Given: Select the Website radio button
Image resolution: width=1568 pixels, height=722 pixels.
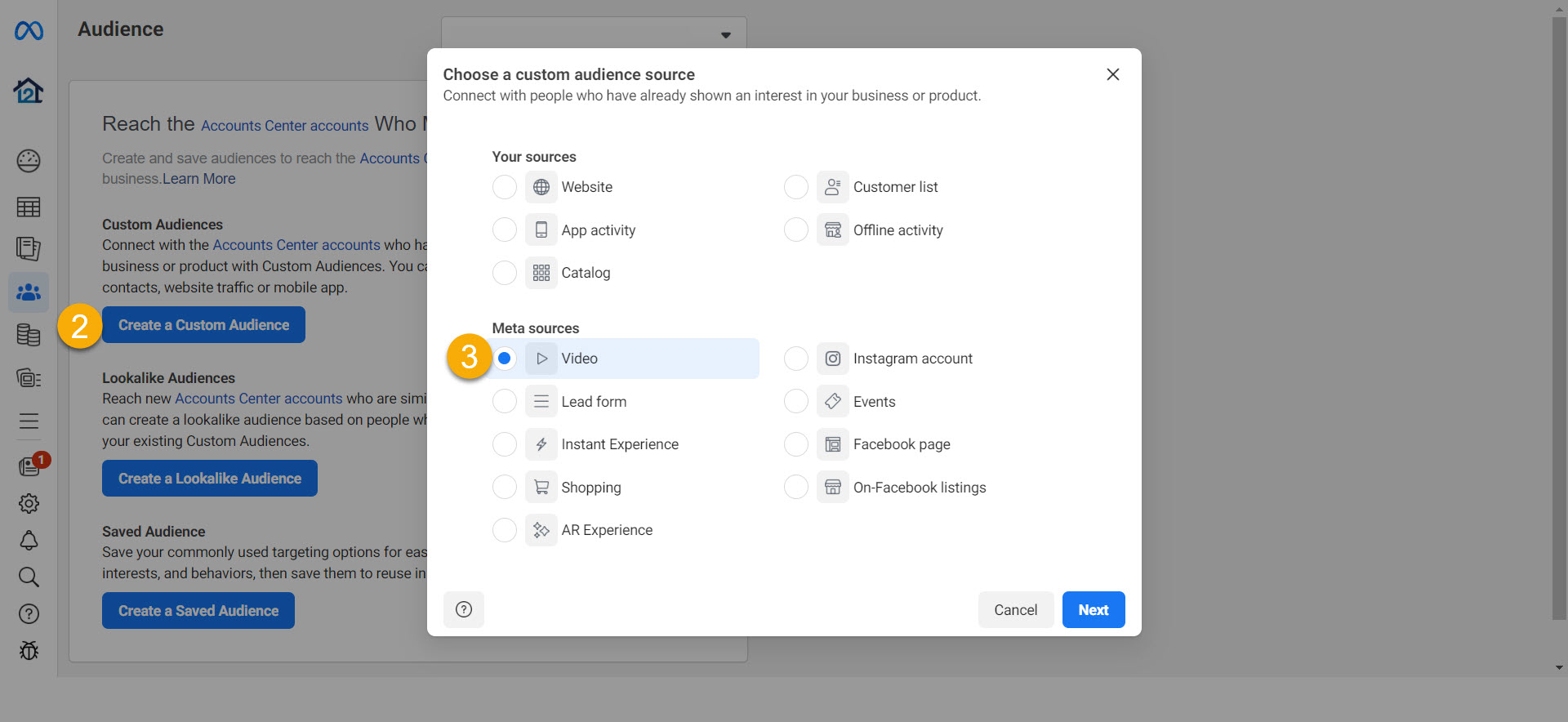Looking at the screenshot, I should coord(505,187).
